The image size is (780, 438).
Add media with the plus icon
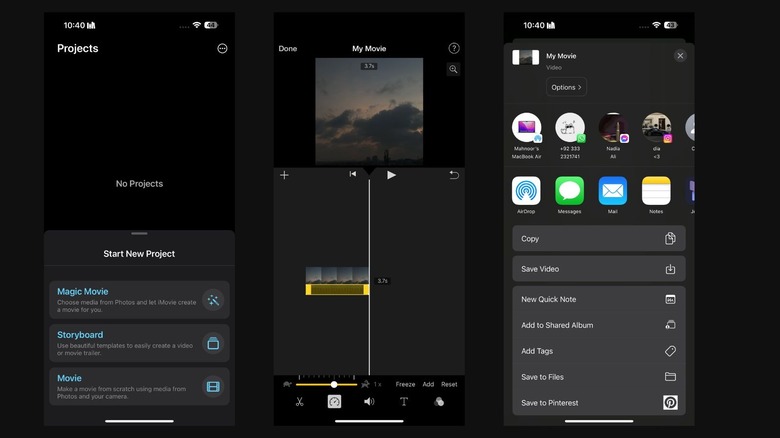pyautogui.click(x=284, y=175)
